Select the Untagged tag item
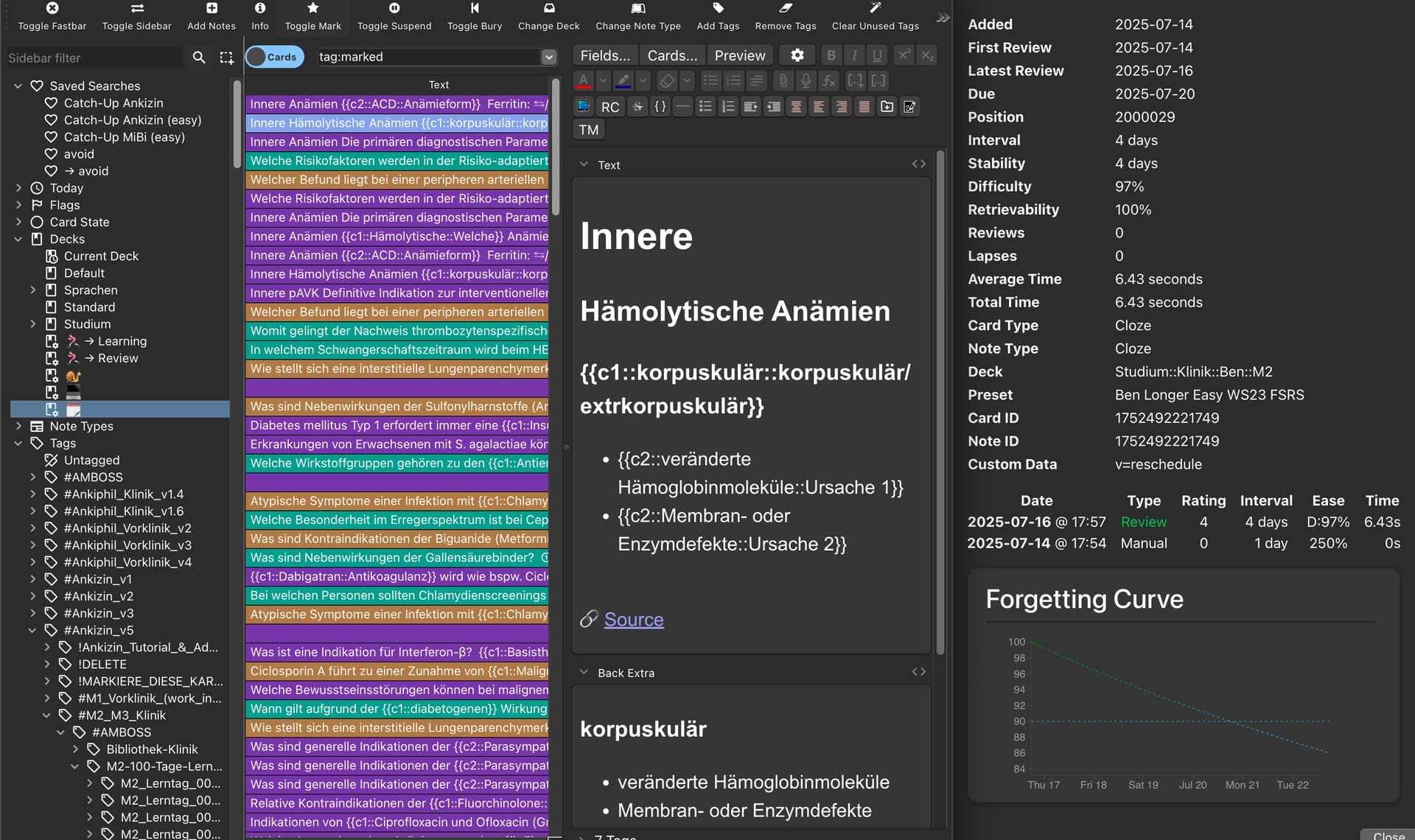The image size is (1415, 840). coord(91,460)
